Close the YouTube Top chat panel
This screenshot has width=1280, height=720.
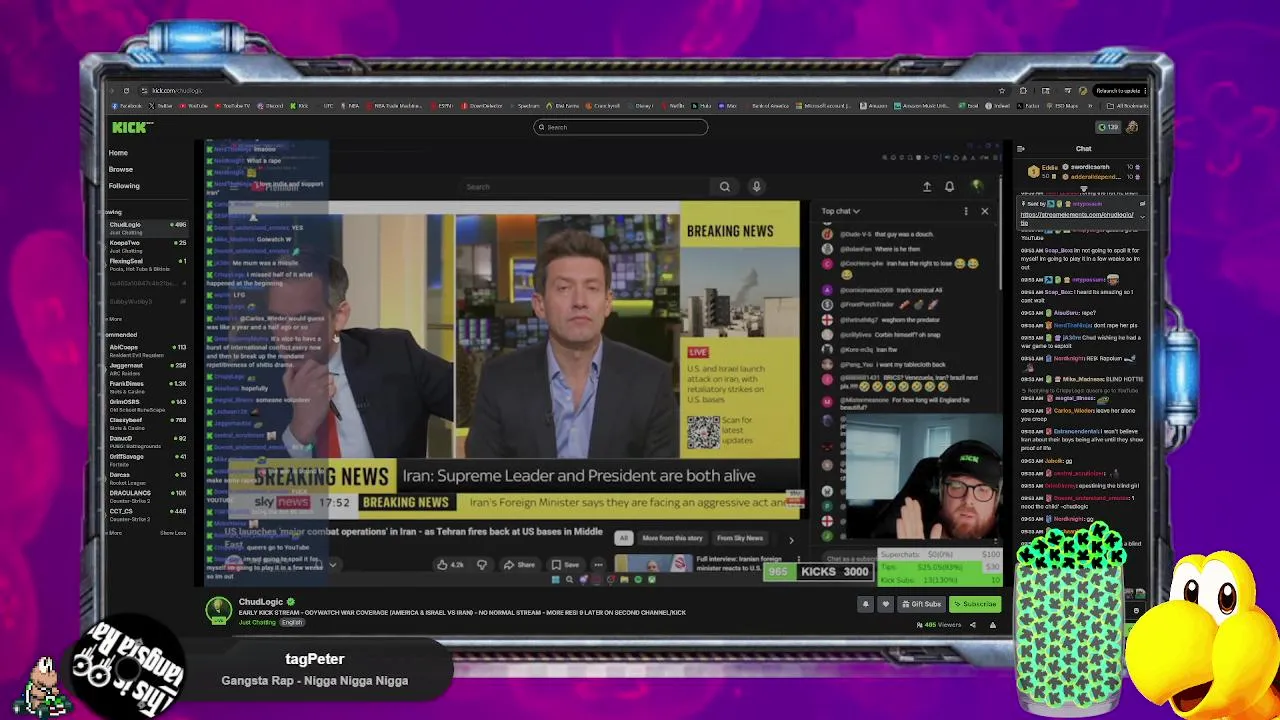point(984,211)
